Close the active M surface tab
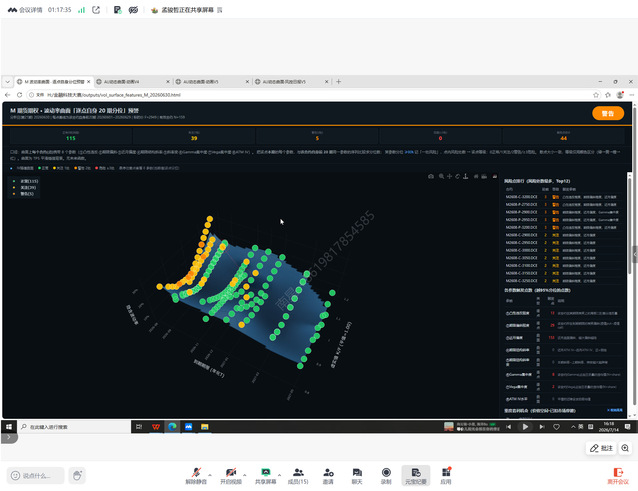 coord(89,82)
